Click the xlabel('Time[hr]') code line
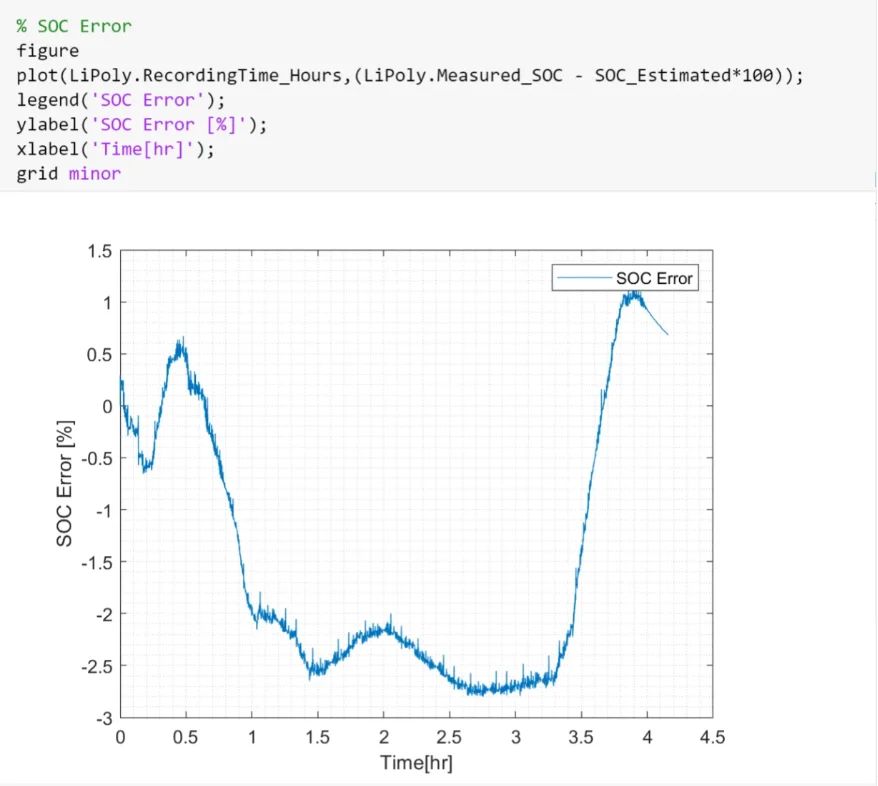Image resolution: width=878 pixels, height=786 pixels. coord(115,149)
